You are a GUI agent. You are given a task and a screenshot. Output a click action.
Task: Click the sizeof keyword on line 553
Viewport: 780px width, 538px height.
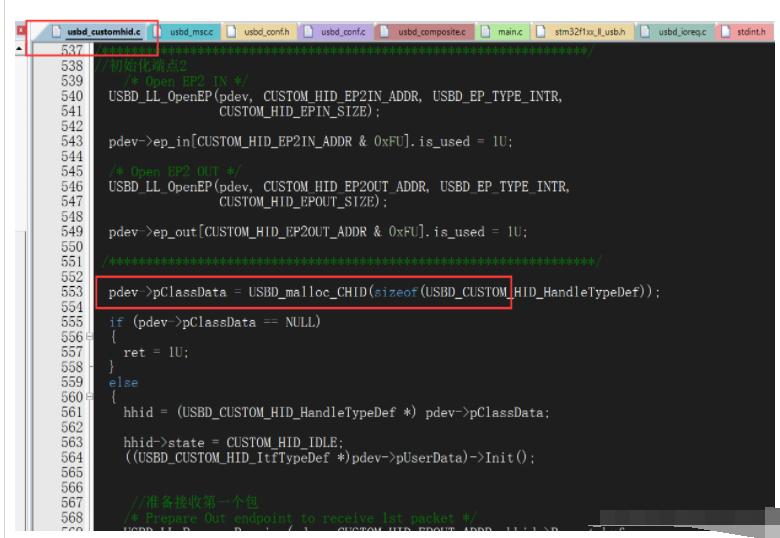tap(396, 292)
